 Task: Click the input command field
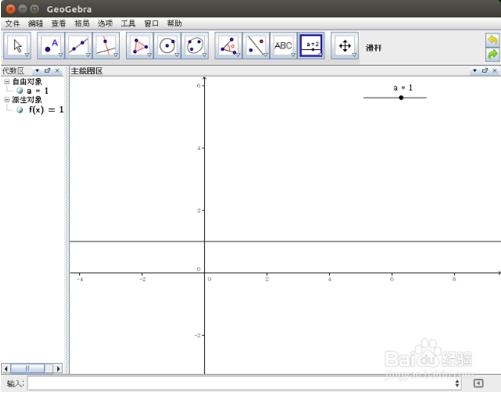point(241,383)
